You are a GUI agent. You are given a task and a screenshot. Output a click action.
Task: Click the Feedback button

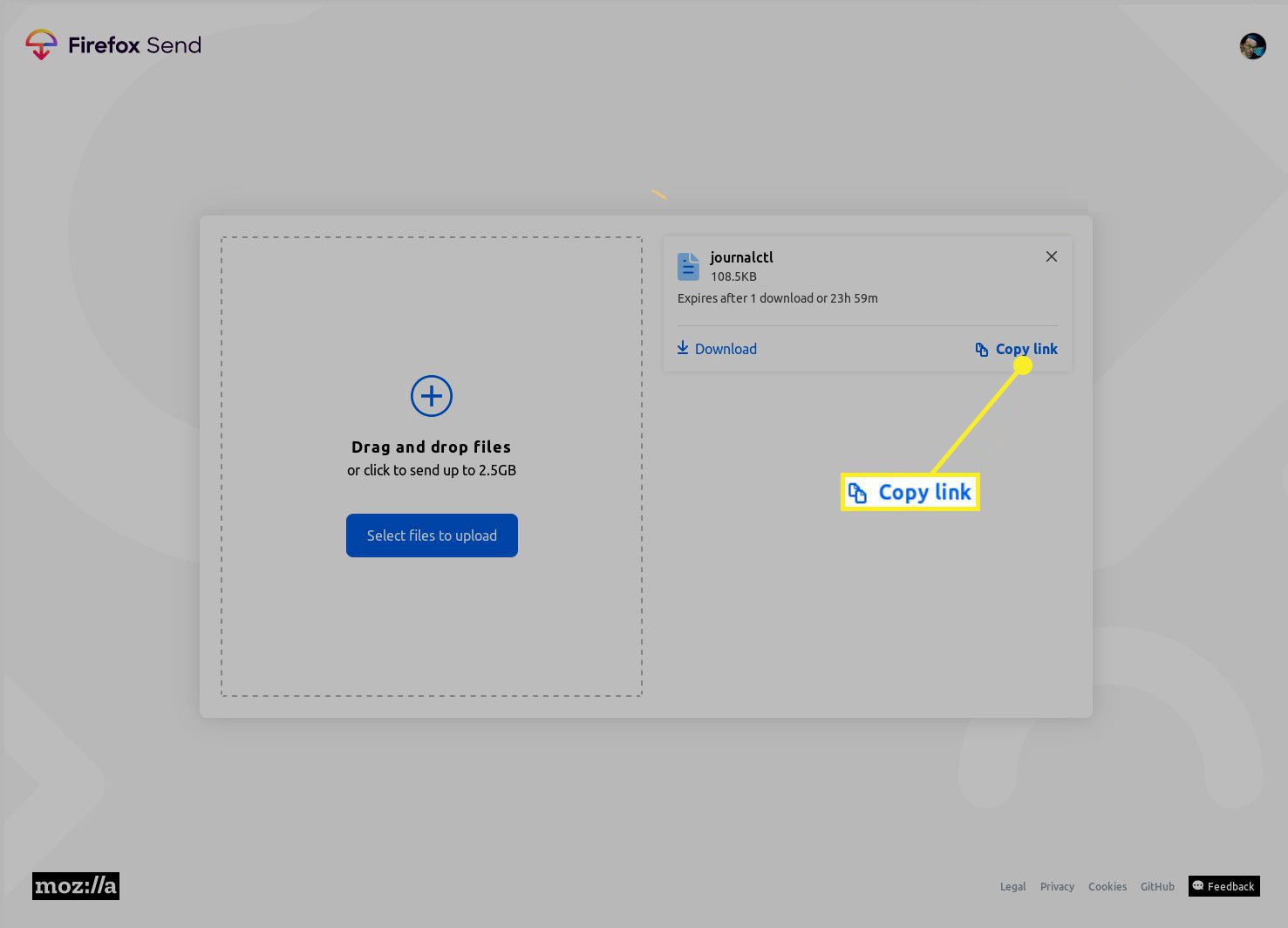pyautogui.click(x=1224, y=886)
